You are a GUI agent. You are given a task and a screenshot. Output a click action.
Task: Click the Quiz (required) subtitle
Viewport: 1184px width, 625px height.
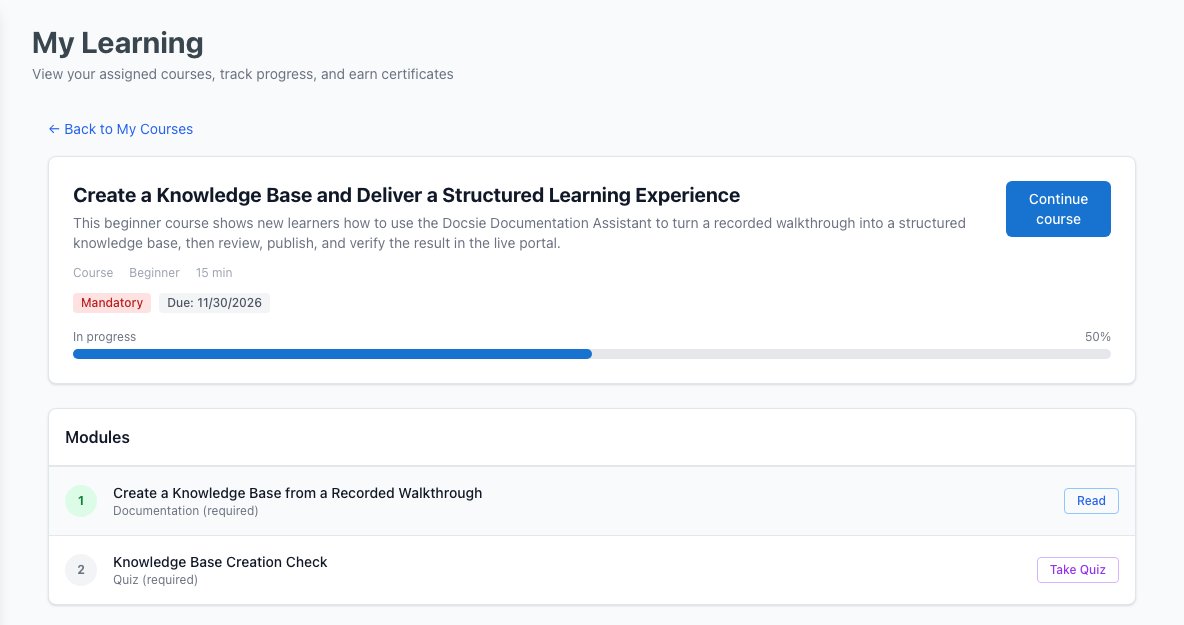tap(156, 580)
